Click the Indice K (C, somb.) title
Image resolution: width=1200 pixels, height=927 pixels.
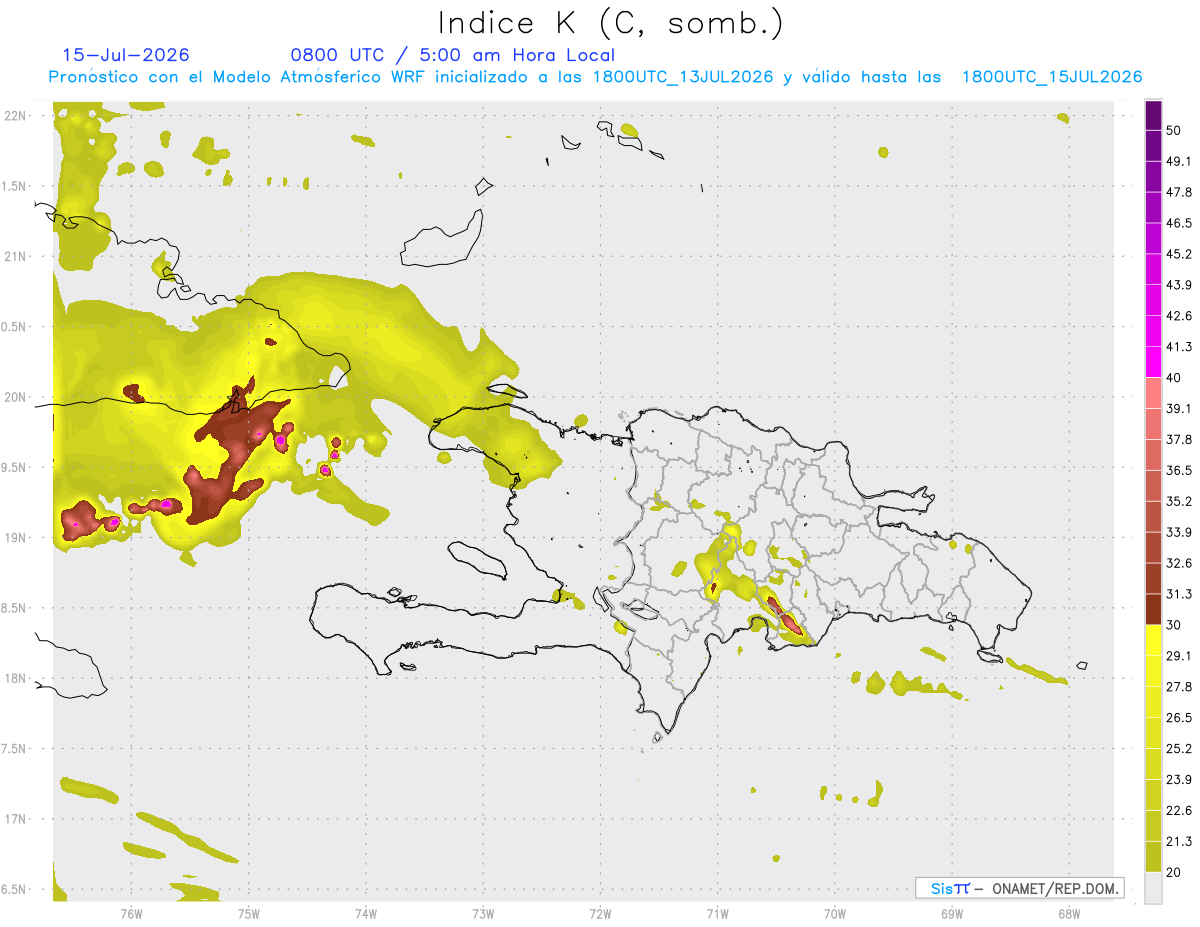611,24
